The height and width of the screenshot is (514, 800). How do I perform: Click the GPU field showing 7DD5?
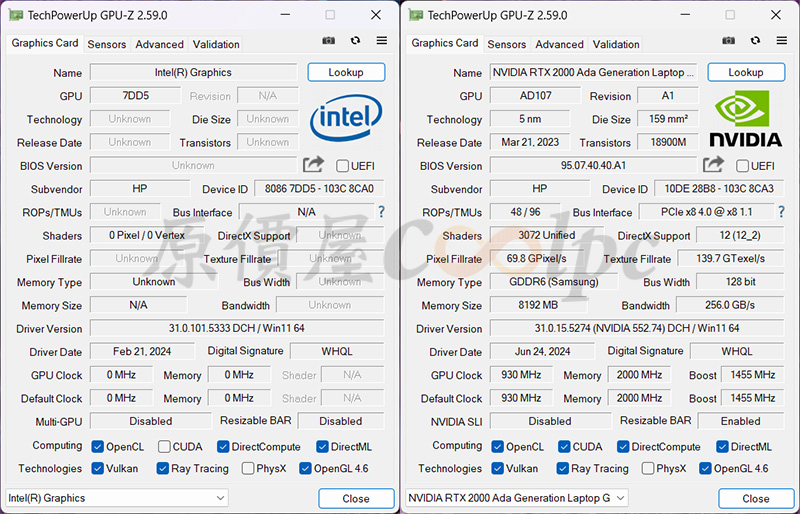click(x=135, y=95)
